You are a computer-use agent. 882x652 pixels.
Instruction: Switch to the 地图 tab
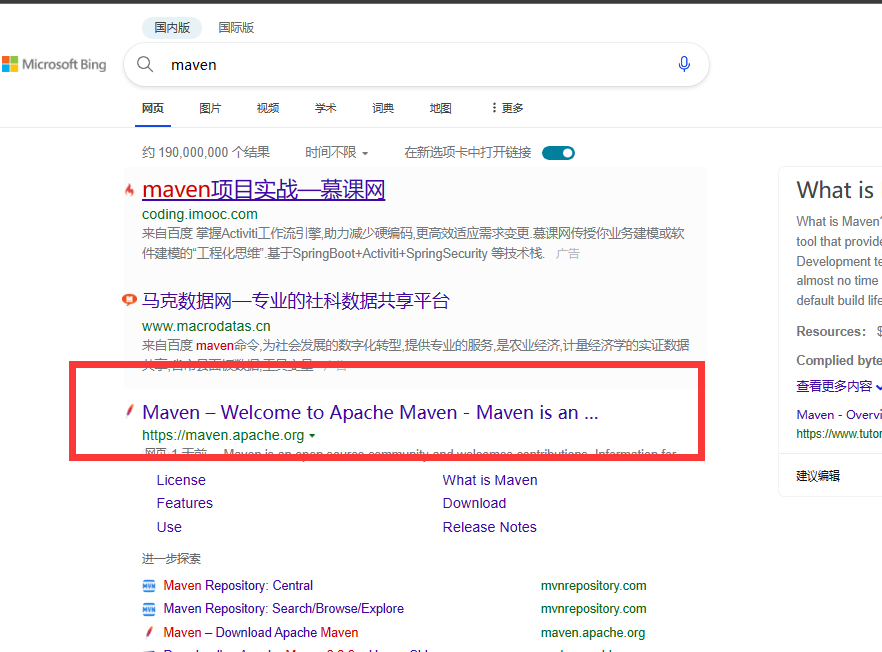click(440, 108)
